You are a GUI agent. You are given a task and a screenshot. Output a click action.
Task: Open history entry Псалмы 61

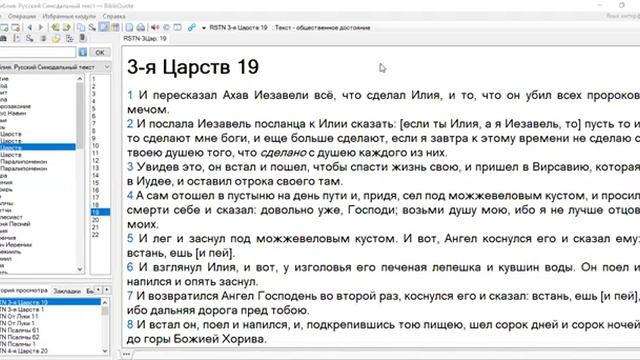click(x=20, y=330)
